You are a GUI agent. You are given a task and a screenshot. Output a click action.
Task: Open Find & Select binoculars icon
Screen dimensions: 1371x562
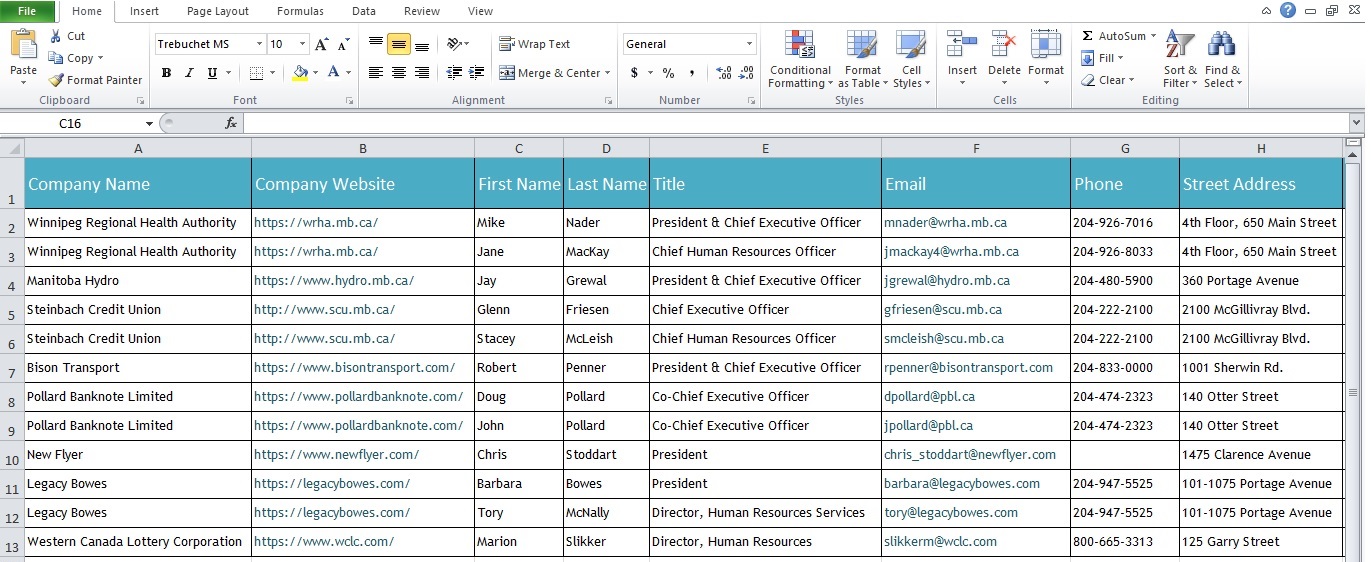coord(1222,45)
